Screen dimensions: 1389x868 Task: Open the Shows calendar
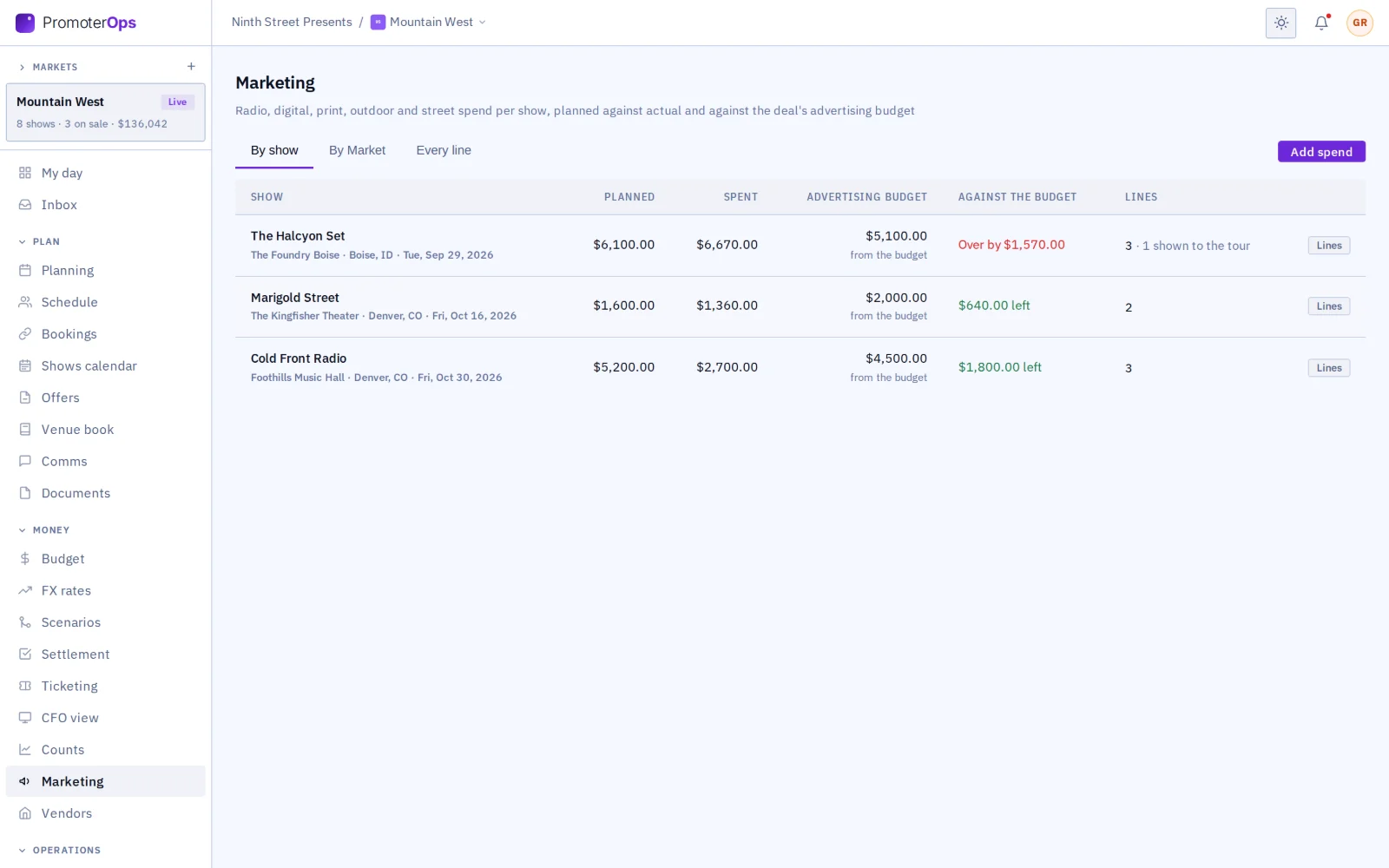[x=106, y=366]
